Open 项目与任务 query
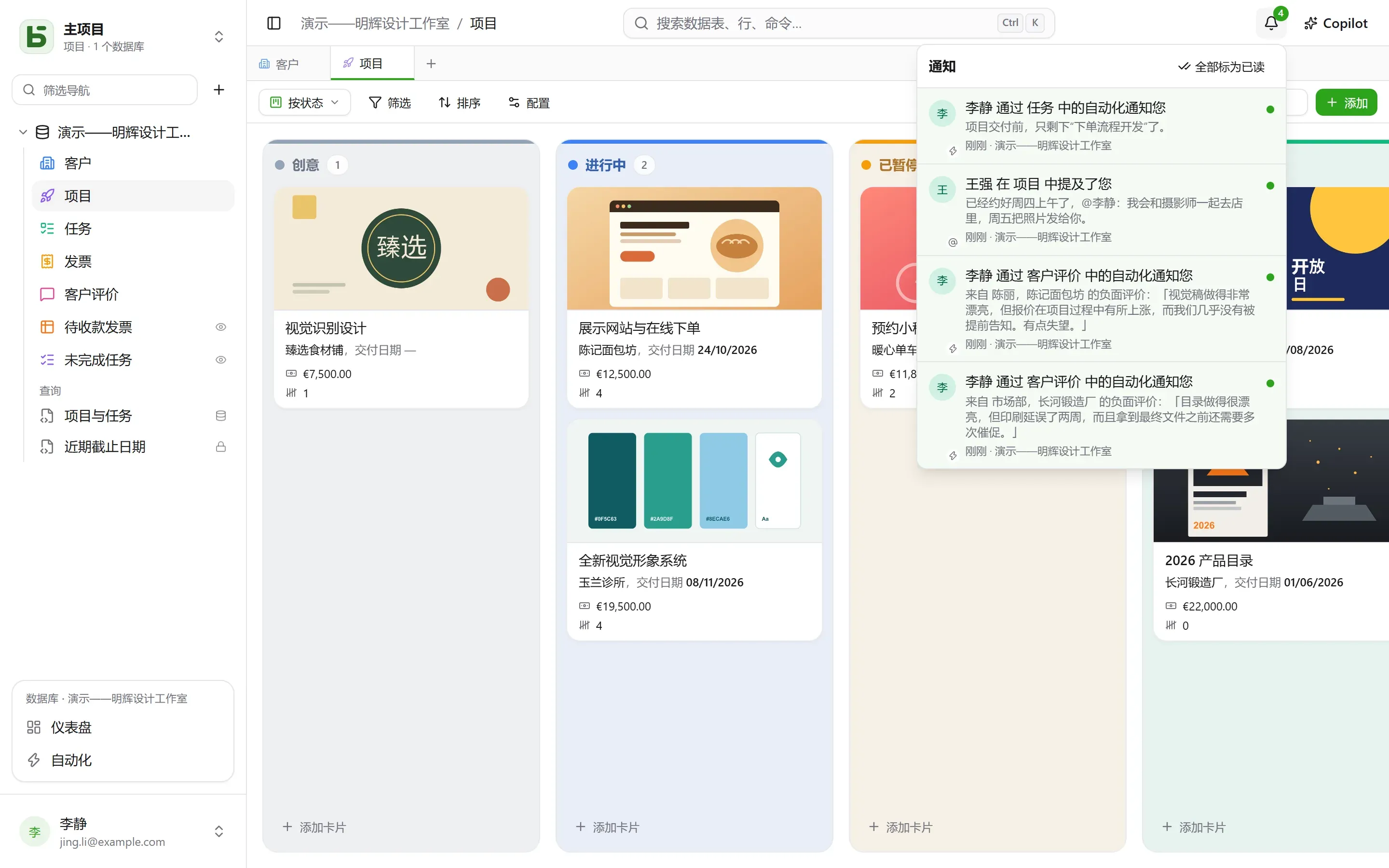 [x=133, y=416]
